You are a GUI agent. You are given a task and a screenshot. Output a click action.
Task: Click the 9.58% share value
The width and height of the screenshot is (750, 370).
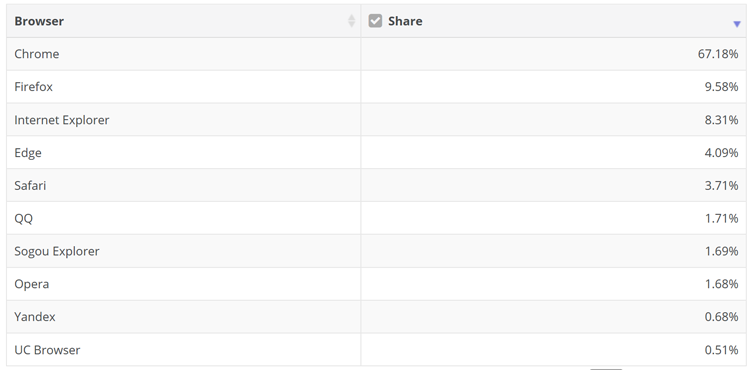pos(721,87)
